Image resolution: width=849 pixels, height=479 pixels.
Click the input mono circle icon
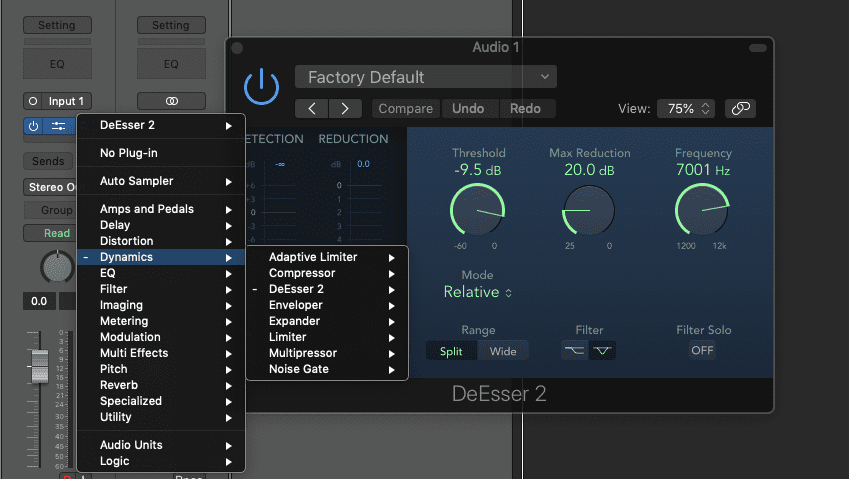(x=33, y=101)
